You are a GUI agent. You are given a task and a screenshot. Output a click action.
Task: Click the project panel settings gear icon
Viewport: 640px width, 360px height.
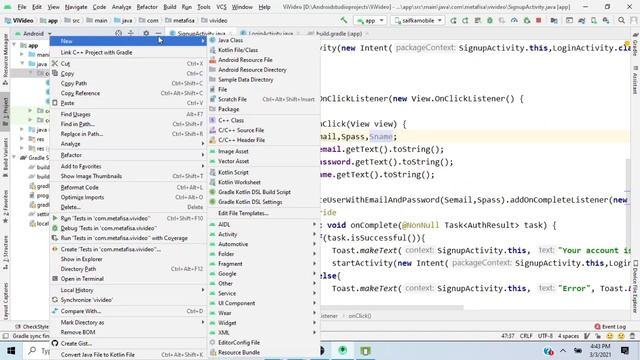[146, 33]
